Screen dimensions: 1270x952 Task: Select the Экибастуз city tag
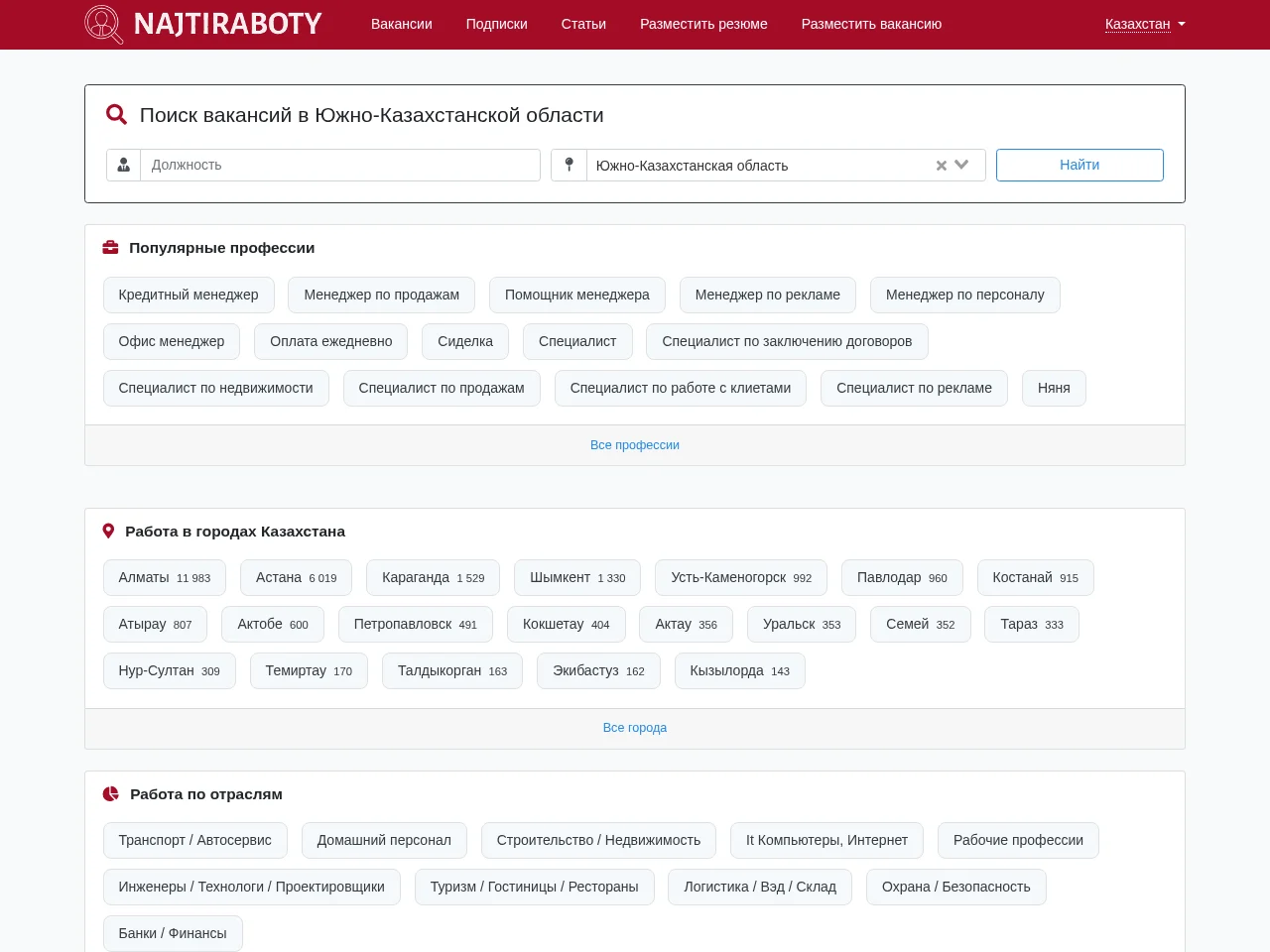(598, 670)
